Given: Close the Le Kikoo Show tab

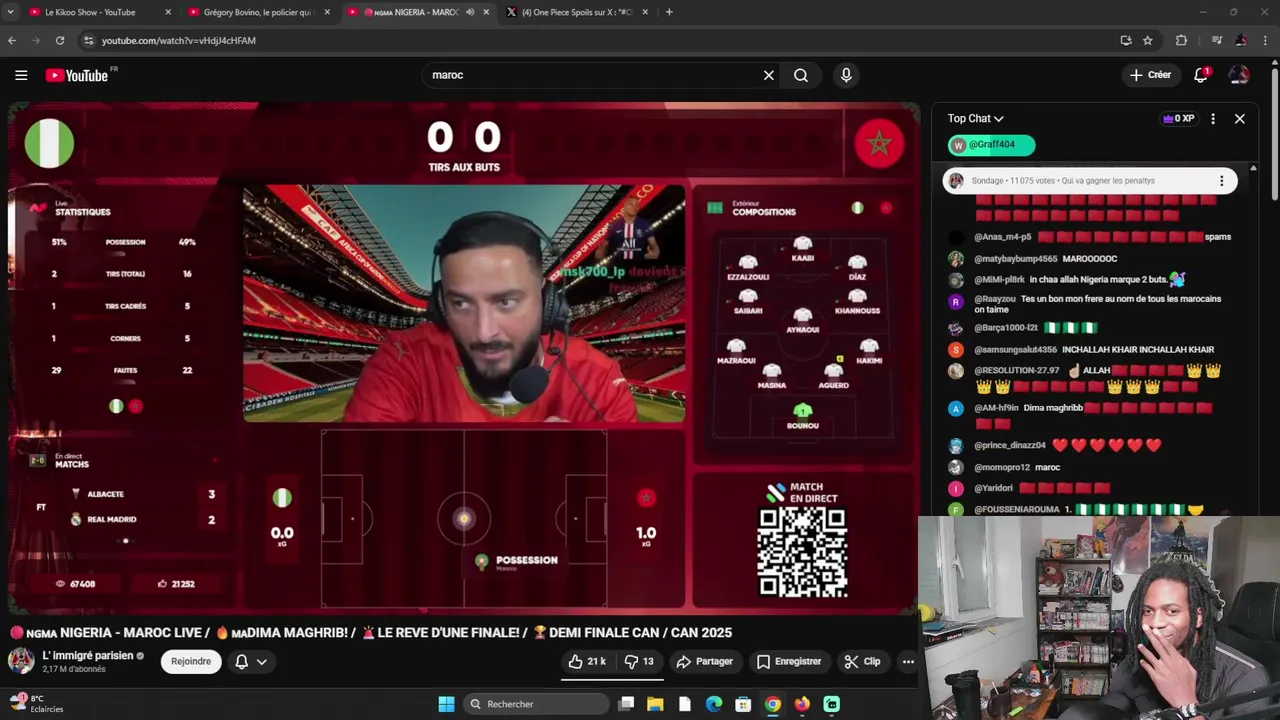Looking at the screenshot, I should tap(168, 12).
